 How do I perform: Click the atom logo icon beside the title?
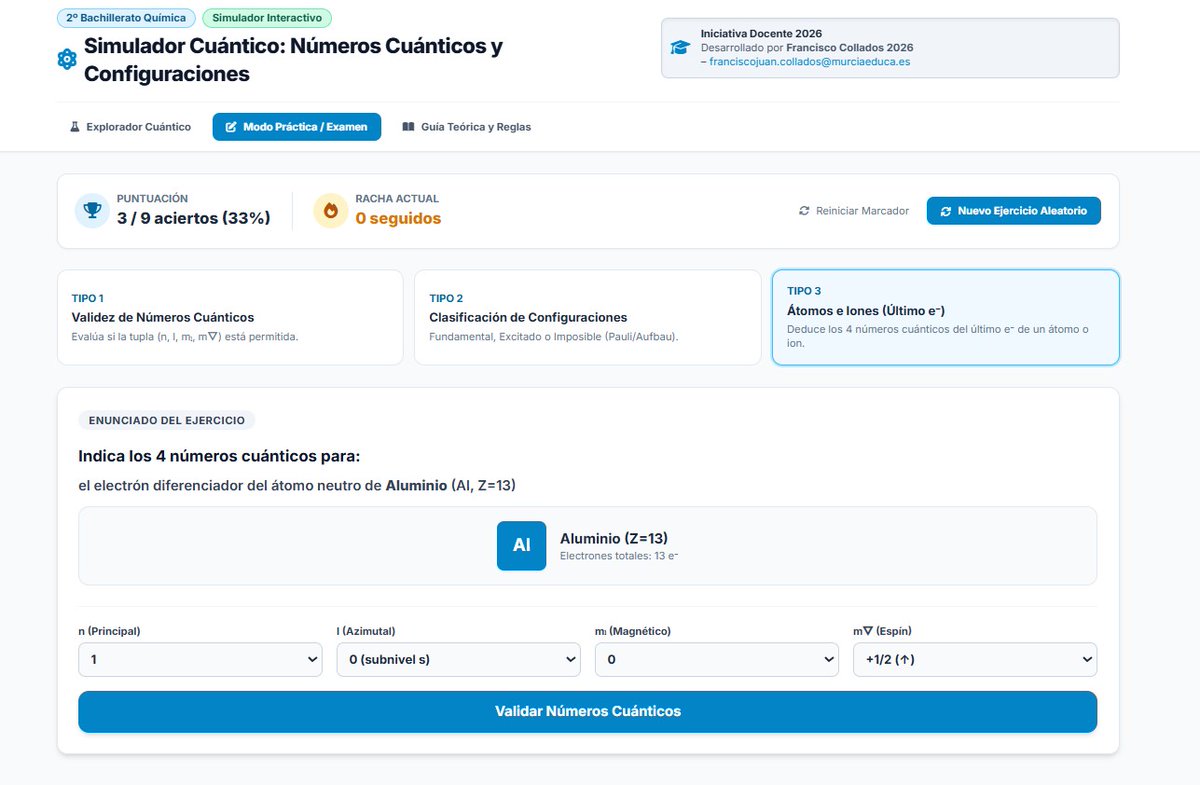pos(67,60)
